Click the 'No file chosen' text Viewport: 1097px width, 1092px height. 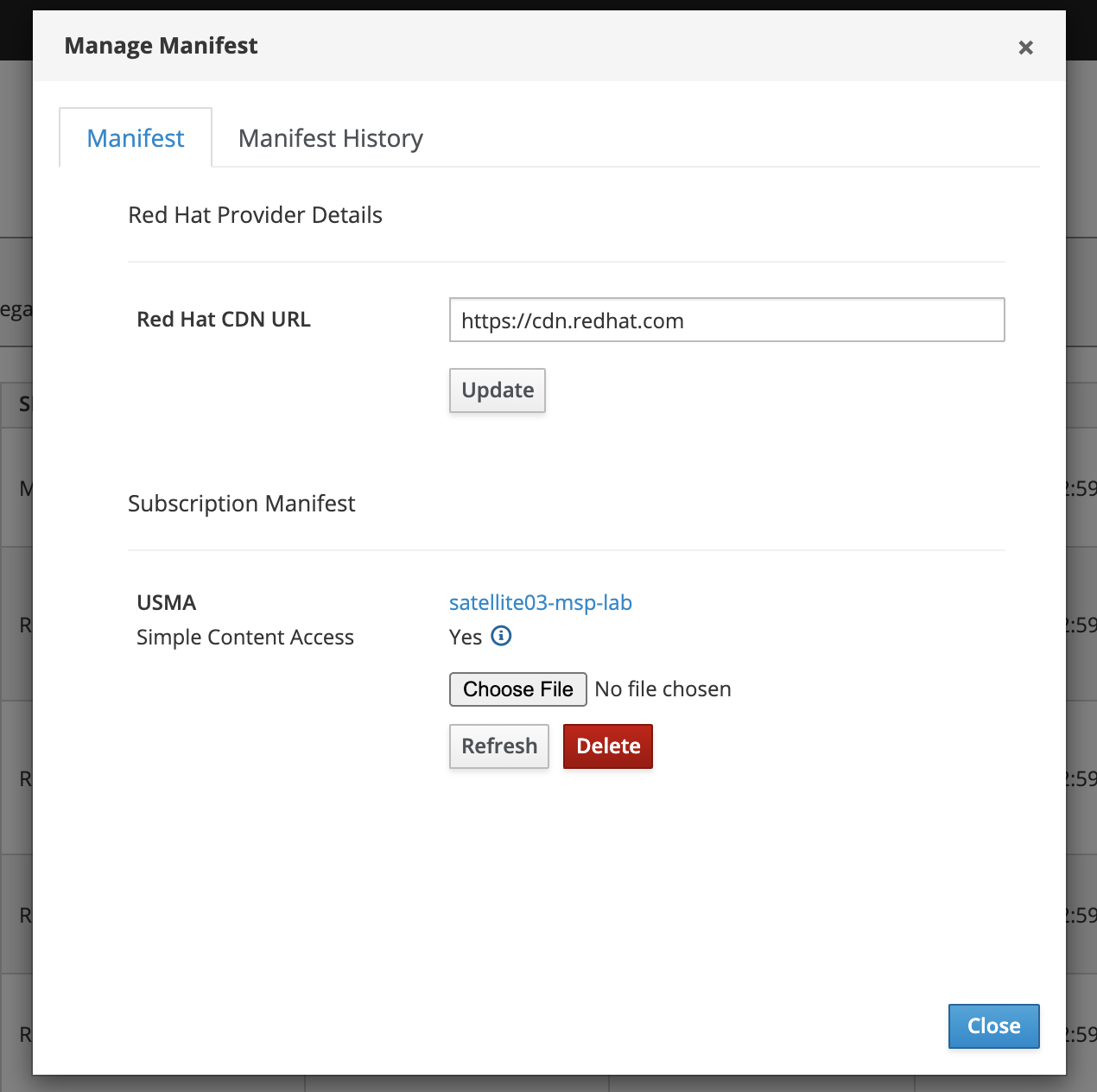[x=663, y=689]
